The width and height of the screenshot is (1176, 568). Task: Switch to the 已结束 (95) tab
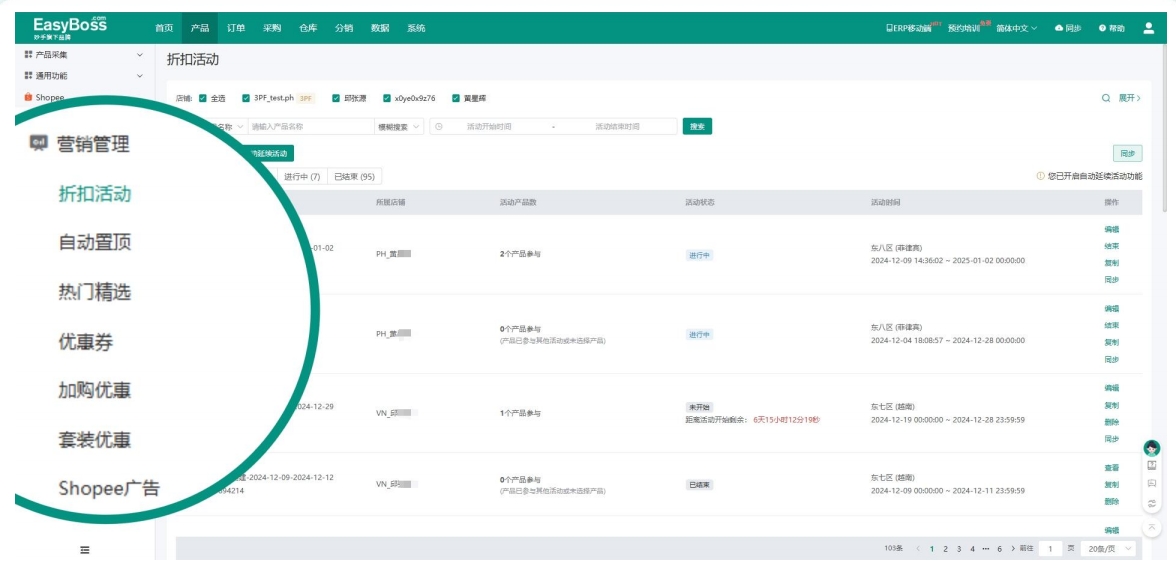354,176
